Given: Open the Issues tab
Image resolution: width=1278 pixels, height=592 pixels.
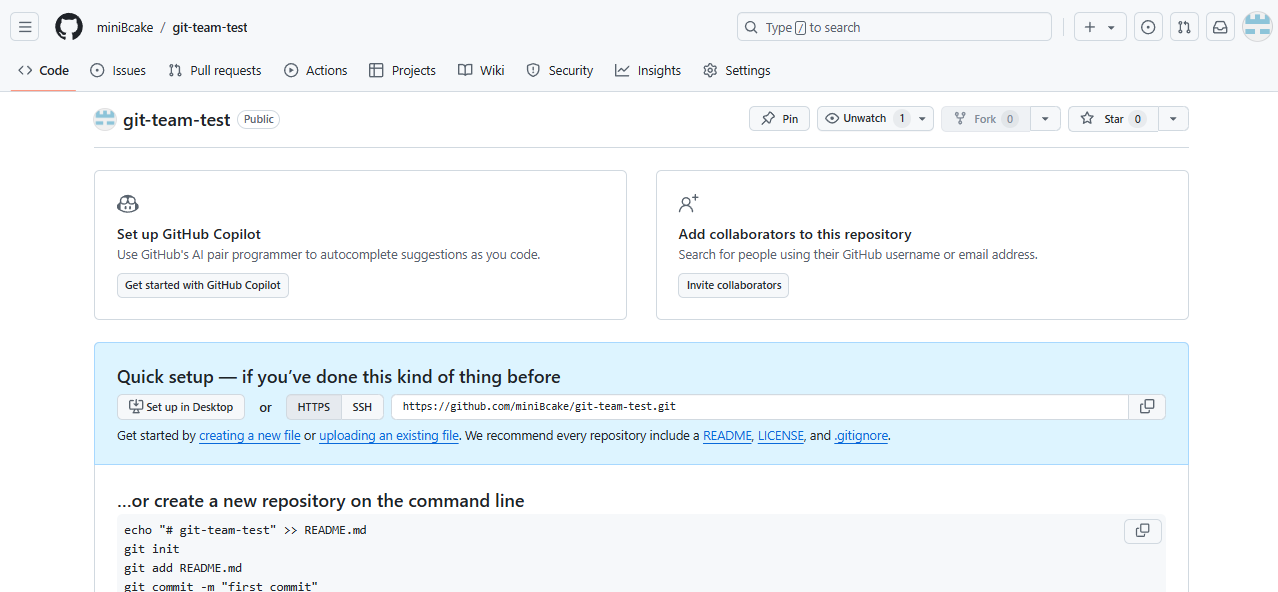Looking at the screenshot, I should tap(118, 70).
